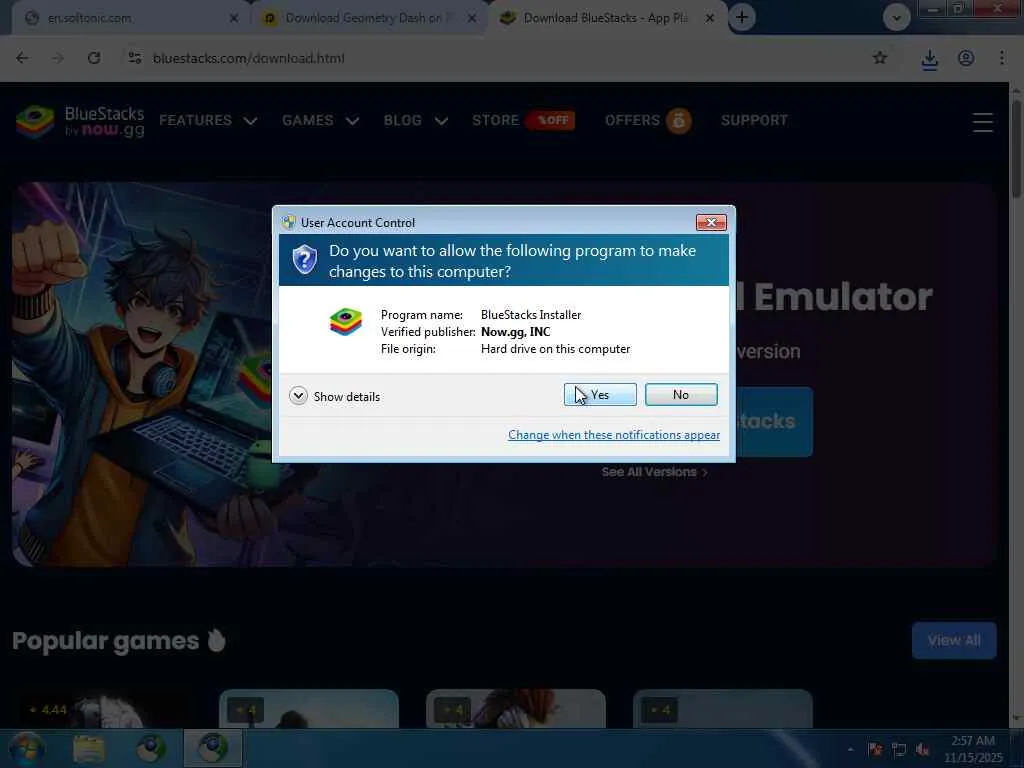The width and height of the screenshot is (1024, 768).
Task: Open the site hamburger menu
Action: [x=983, y=122]
